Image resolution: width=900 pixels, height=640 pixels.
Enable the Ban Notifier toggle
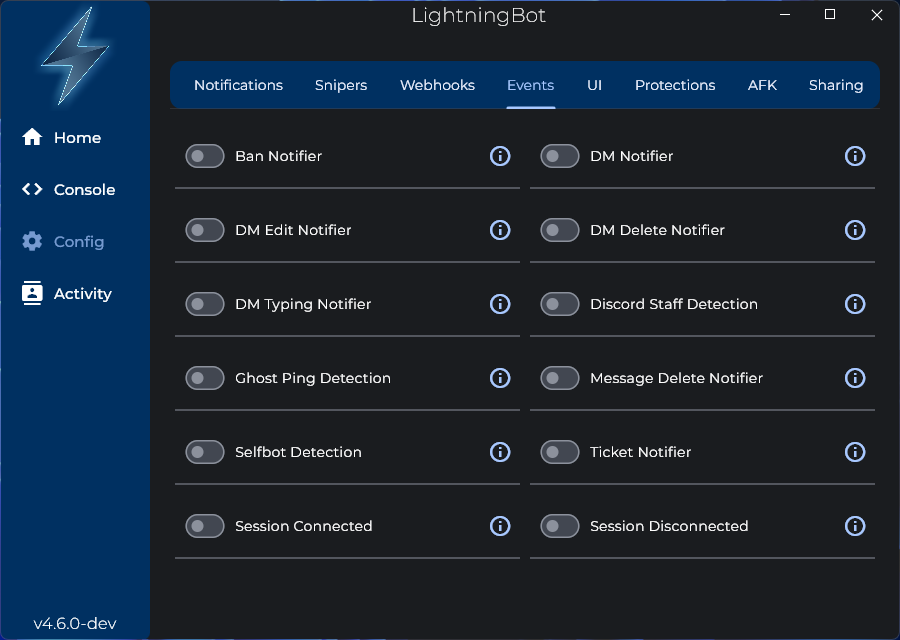(204, 156)
